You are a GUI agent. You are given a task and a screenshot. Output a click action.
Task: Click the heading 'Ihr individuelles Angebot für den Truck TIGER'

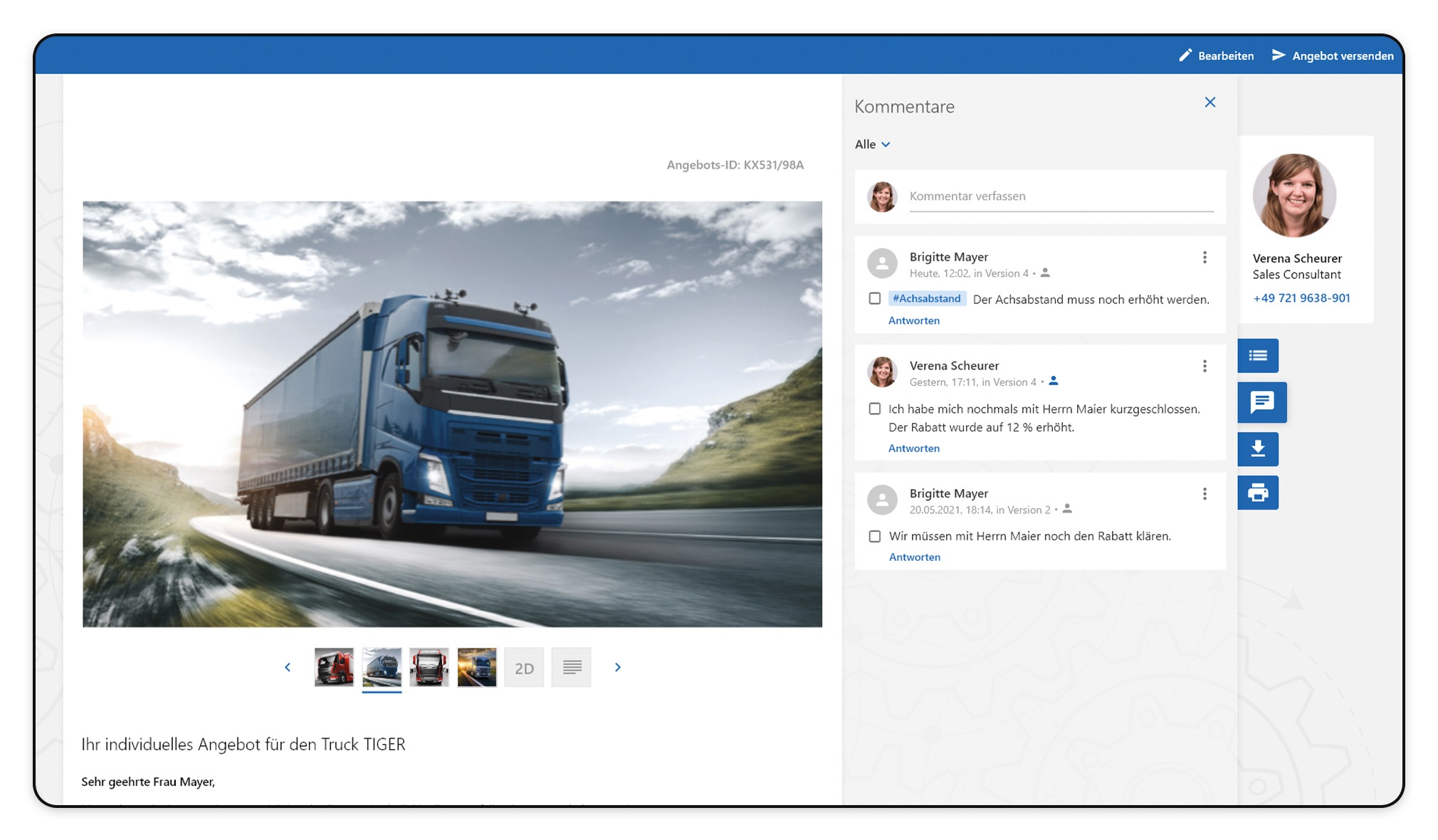tap(243, 744)
